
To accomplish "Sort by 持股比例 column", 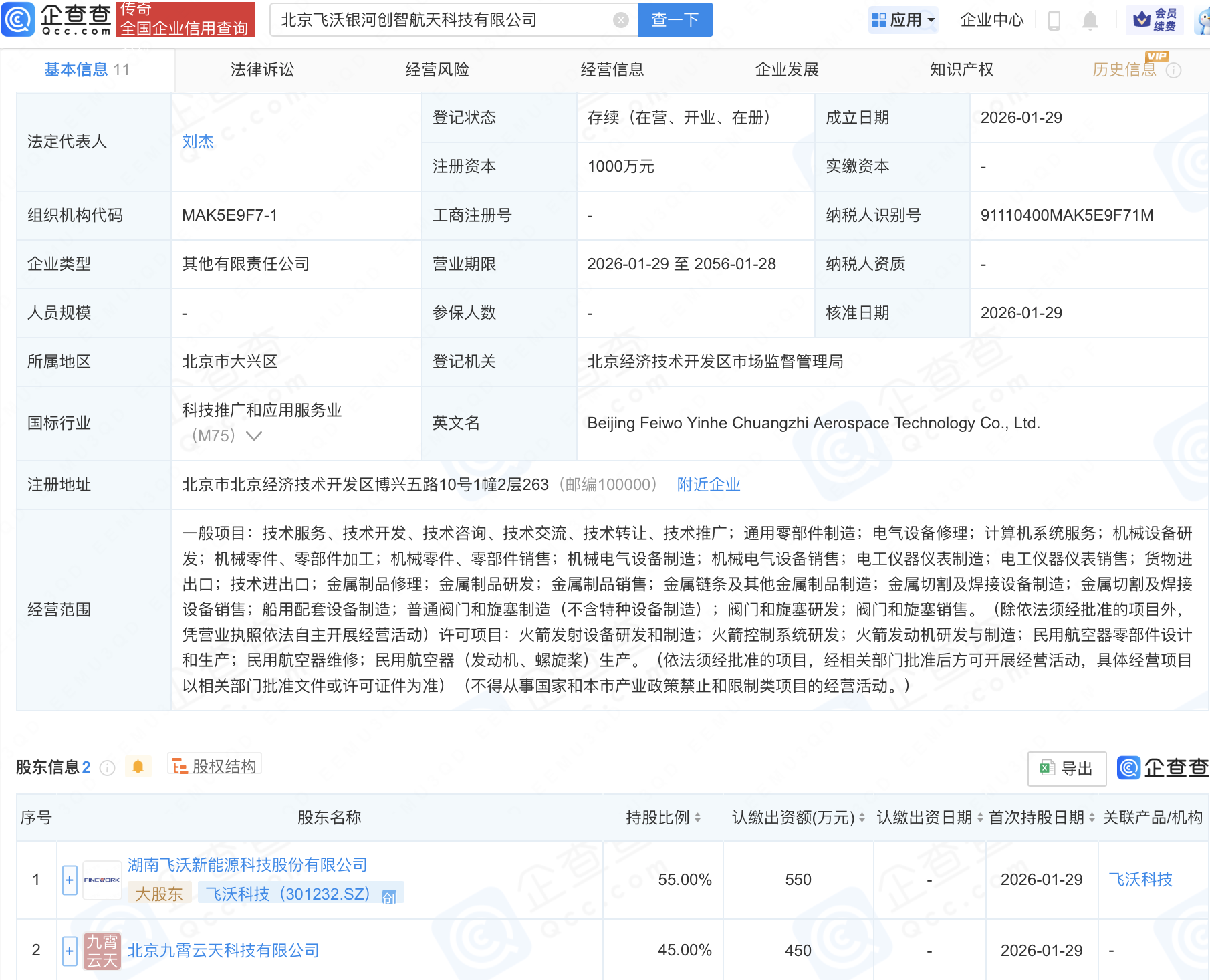I will coord(697,818).
